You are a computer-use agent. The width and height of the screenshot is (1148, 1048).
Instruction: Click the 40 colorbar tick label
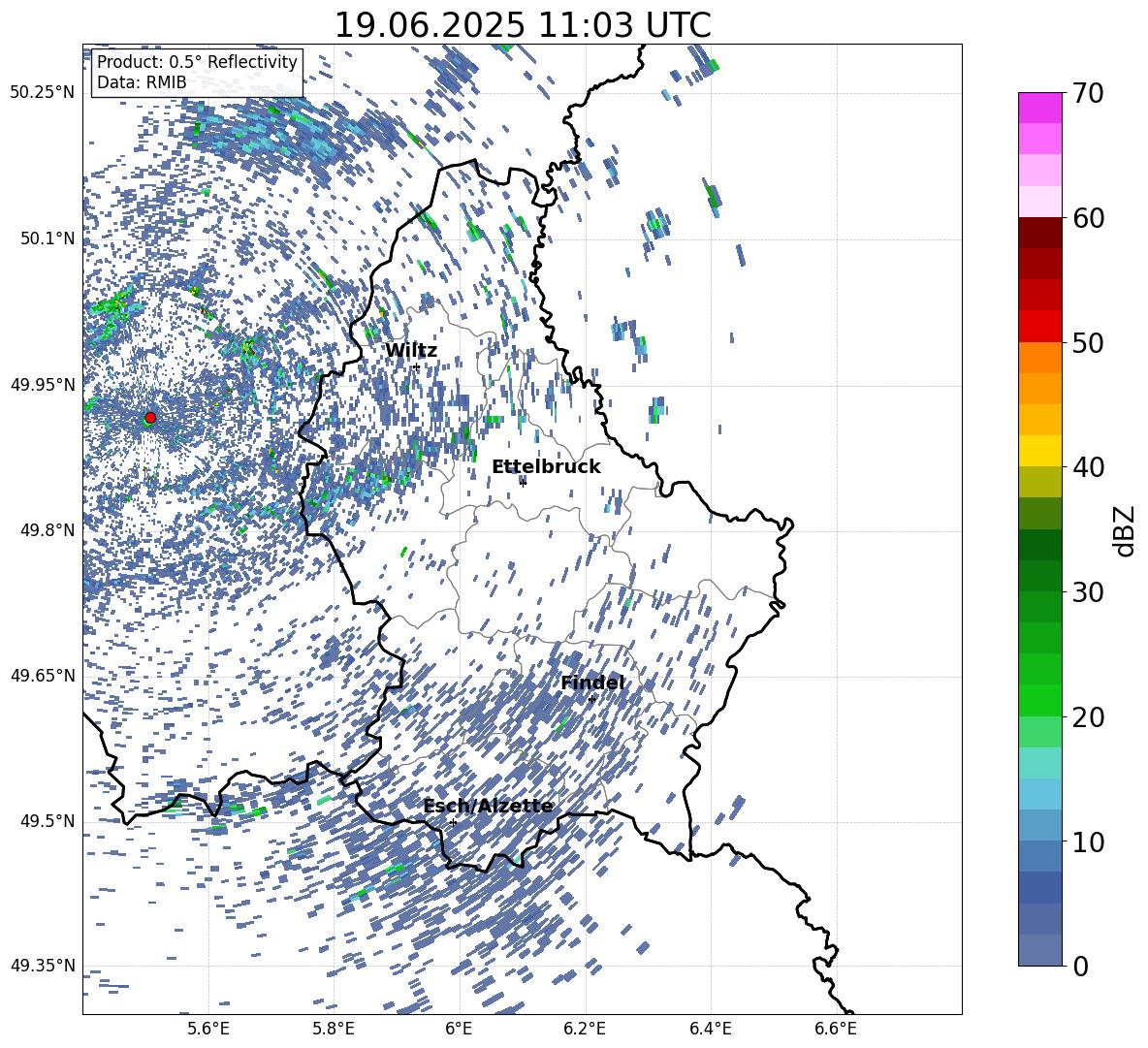pyautogui.click(x=1088, y=467)
